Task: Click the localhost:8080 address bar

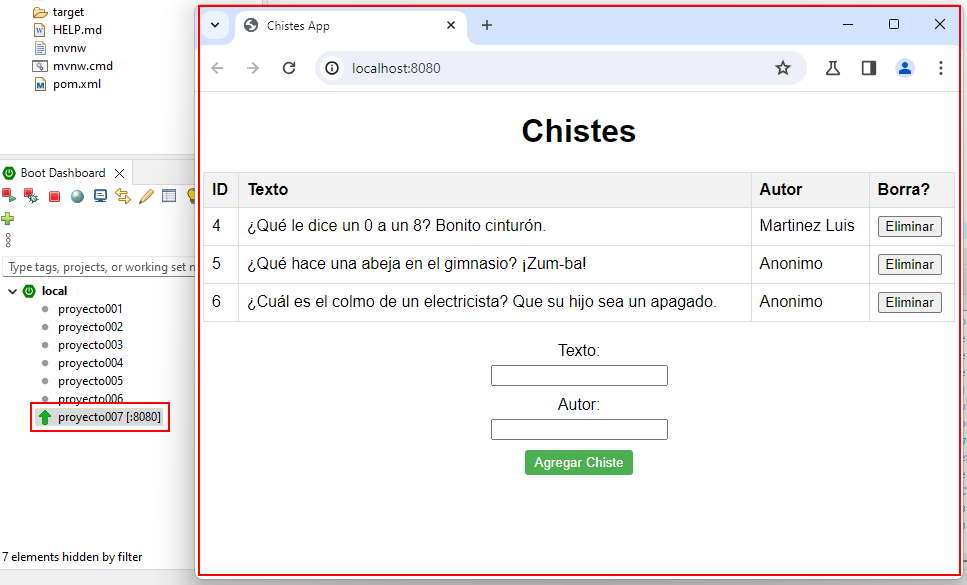Action: [561, 68]
